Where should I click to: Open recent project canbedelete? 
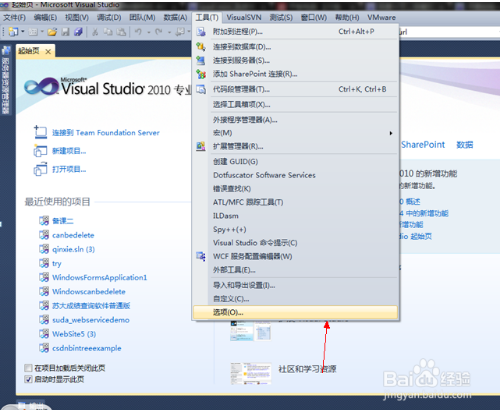[x=73, y=235]
